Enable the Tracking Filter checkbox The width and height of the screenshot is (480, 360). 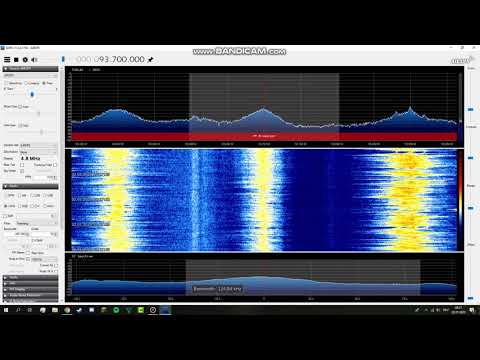coord(55,165)
